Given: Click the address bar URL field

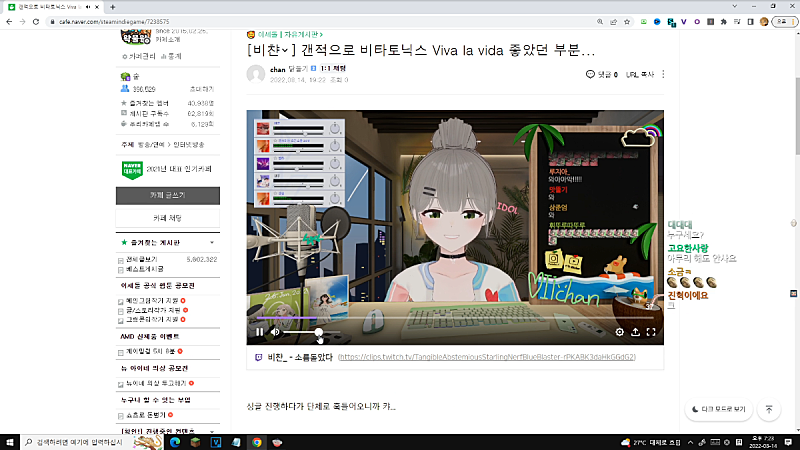Looking at the screenshot, I should tap(321, 22).
